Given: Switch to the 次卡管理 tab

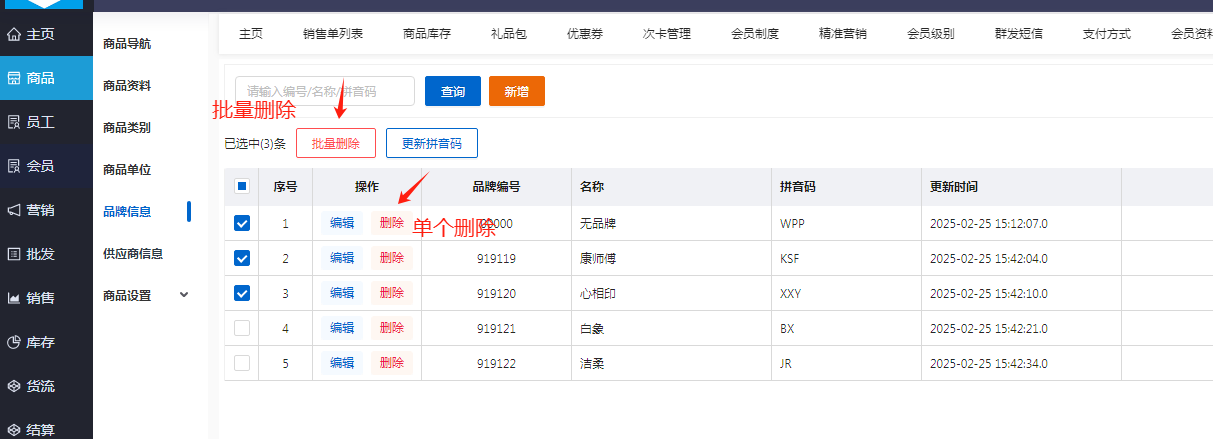Looking at the screenshot, I should (x=667, y=34).
